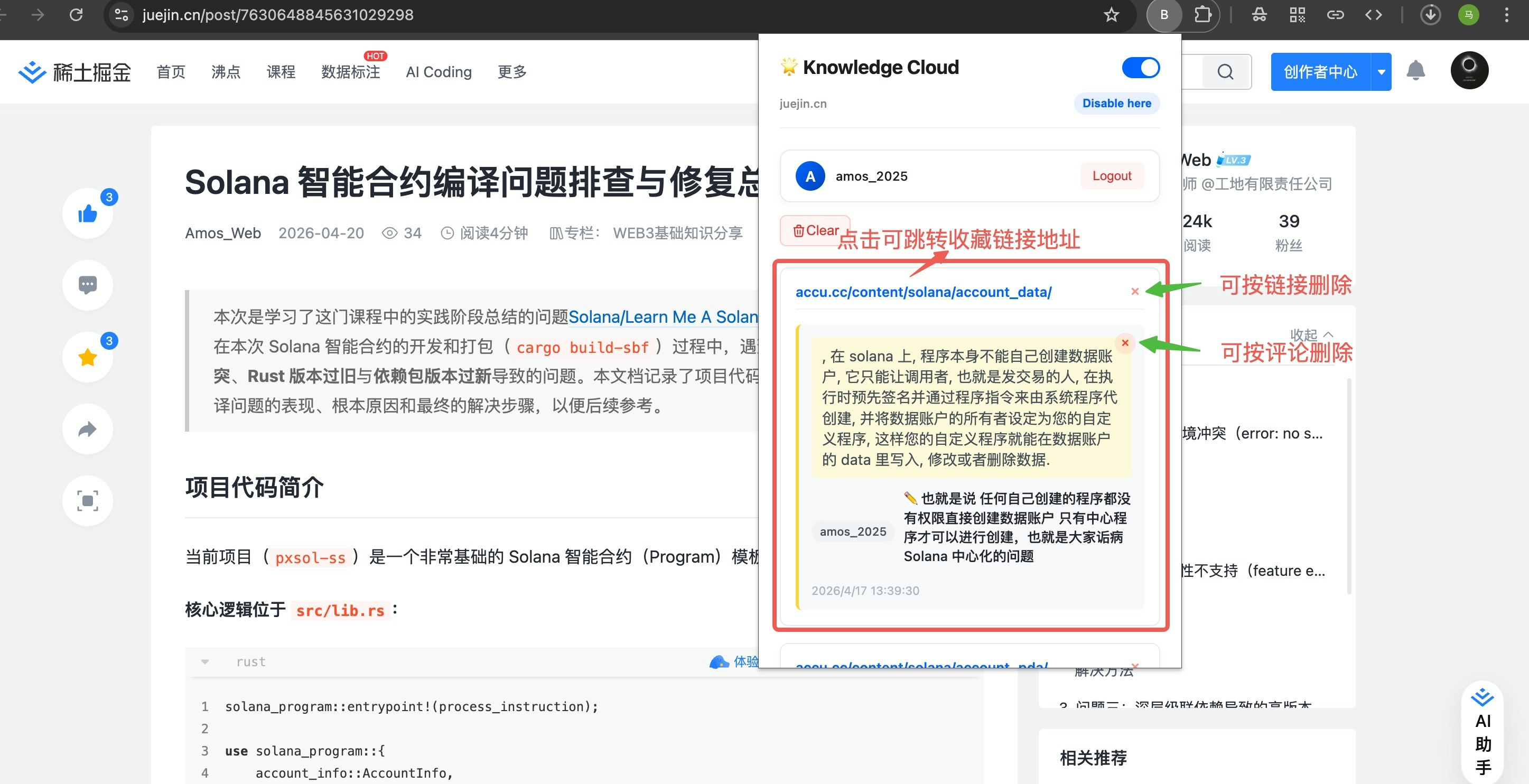Open the green browser profile icon

point(1468,15)
